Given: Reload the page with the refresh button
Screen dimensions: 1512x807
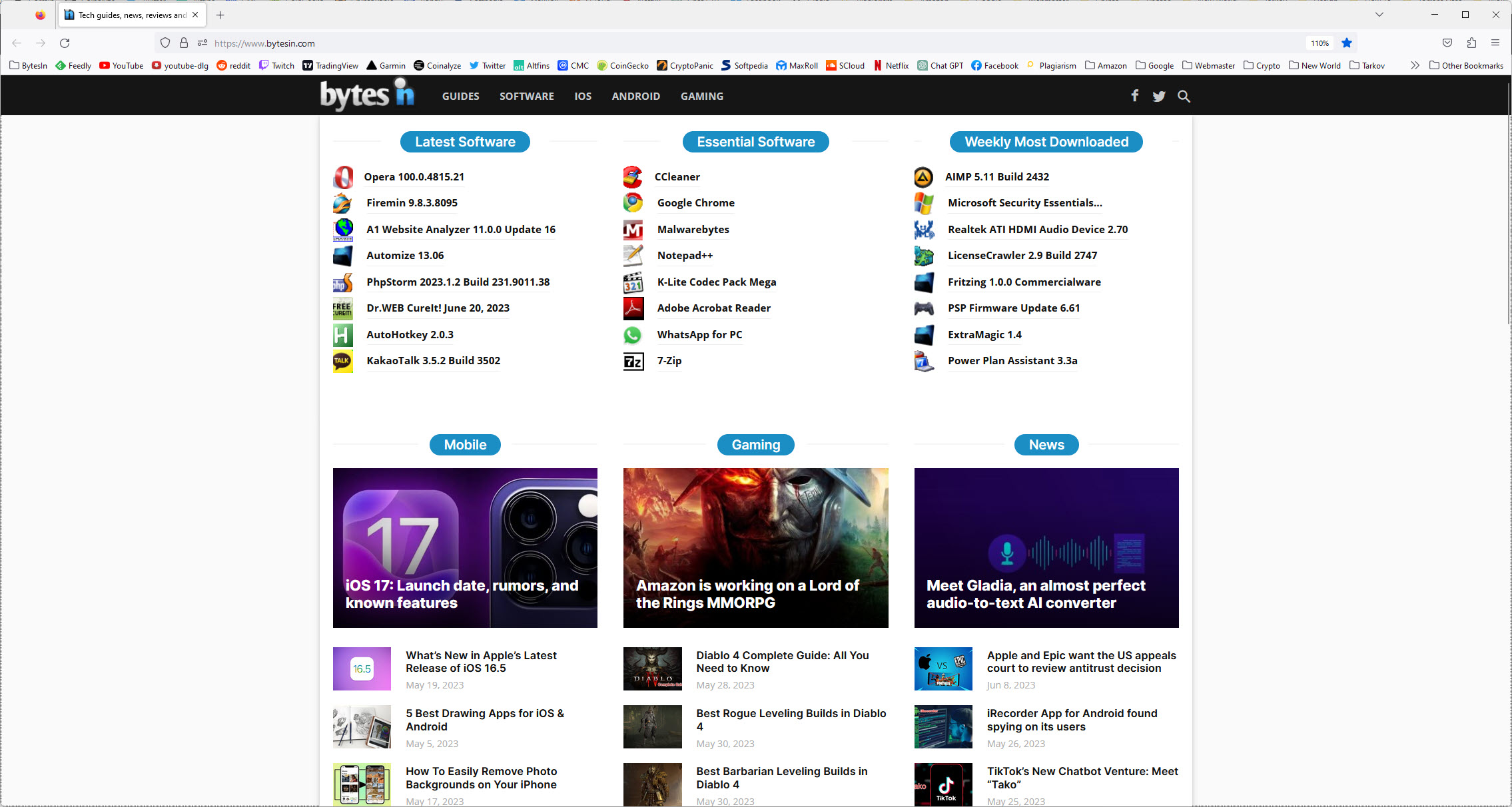Looking at the screenshot, I should pos(65,43).
